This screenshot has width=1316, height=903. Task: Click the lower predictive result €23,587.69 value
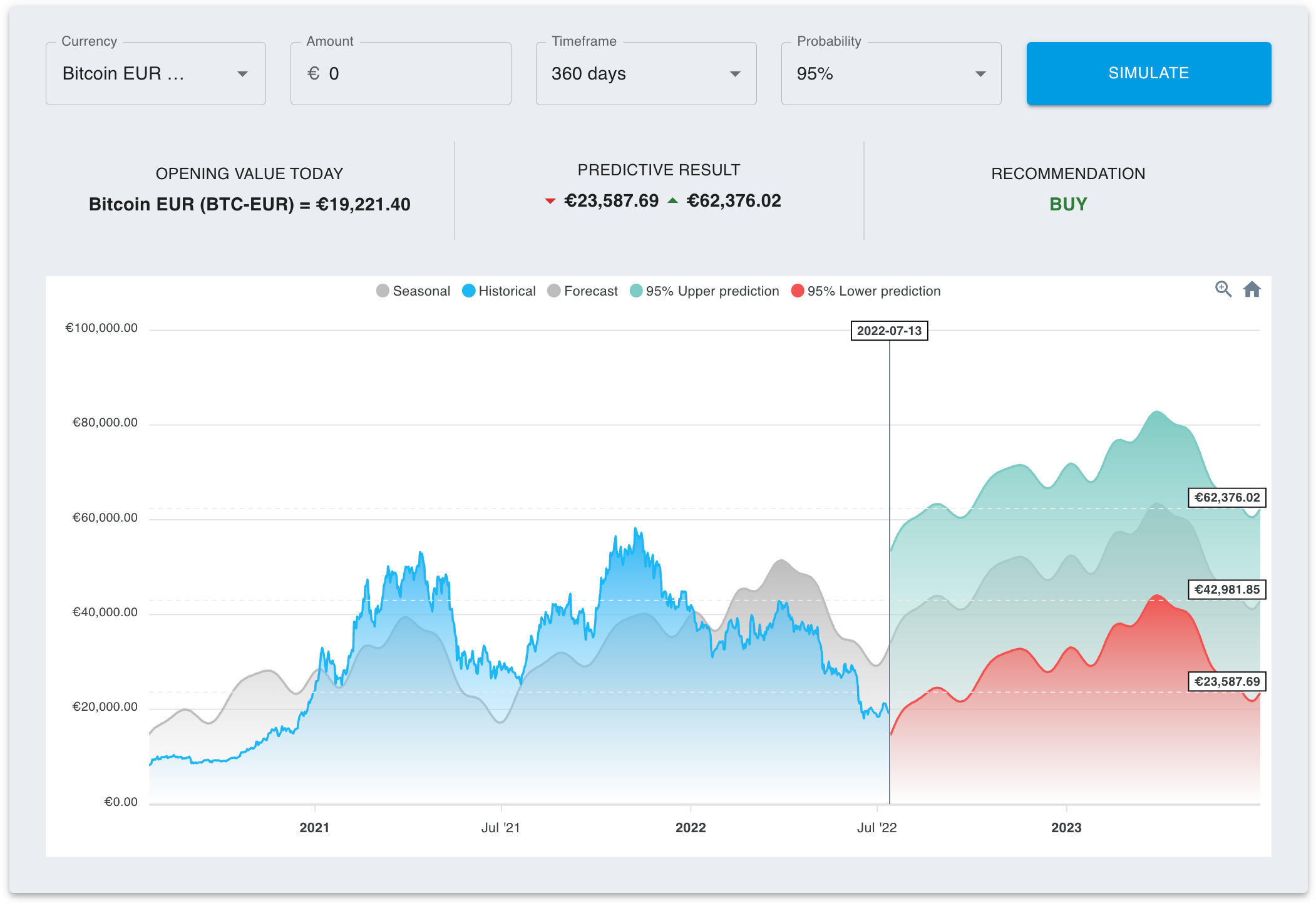(x=611, y=200)
